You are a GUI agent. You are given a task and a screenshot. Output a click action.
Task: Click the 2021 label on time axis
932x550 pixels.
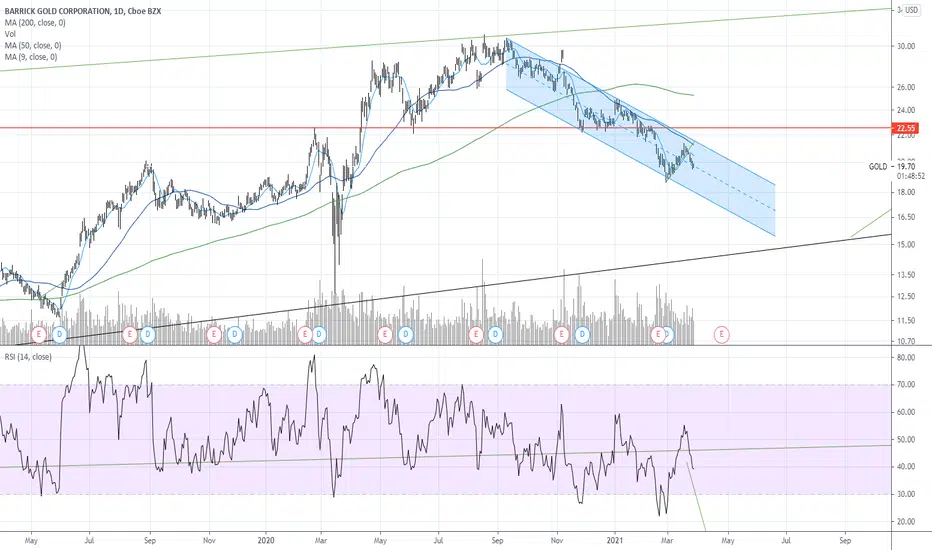615,540
